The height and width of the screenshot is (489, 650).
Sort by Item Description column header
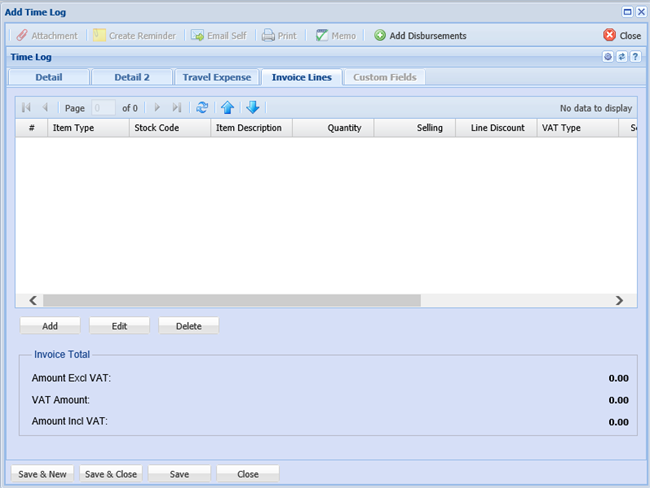pyautogui.click(x=249, y=128)
